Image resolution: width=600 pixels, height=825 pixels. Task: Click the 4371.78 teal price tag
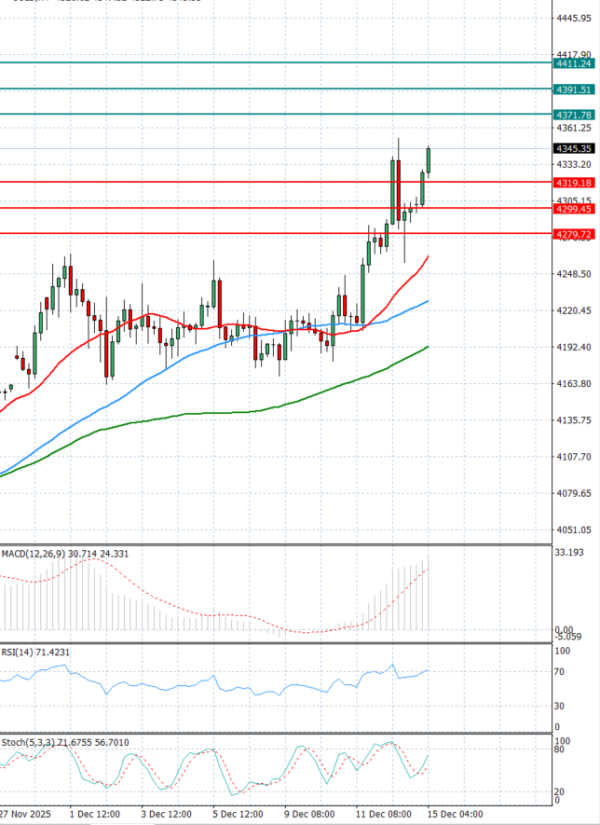click(x=575, y=115)
